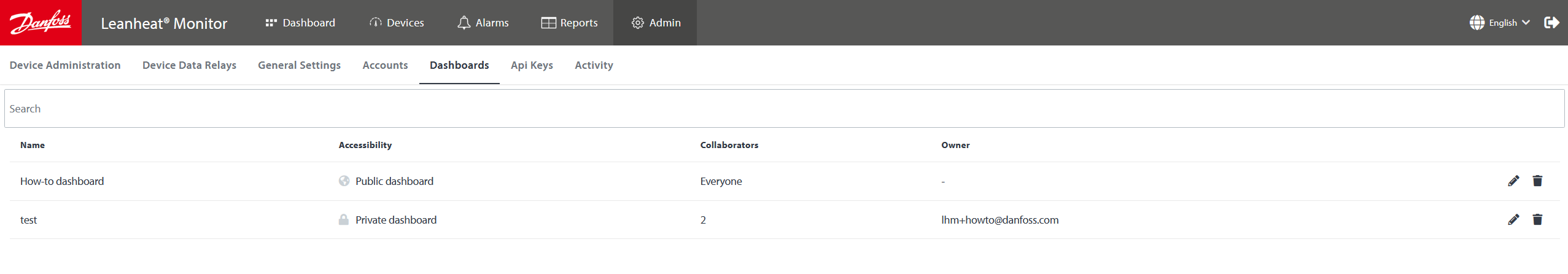Open the Reports section
This screenshot has height=274, width=1568.
point(569,23)
